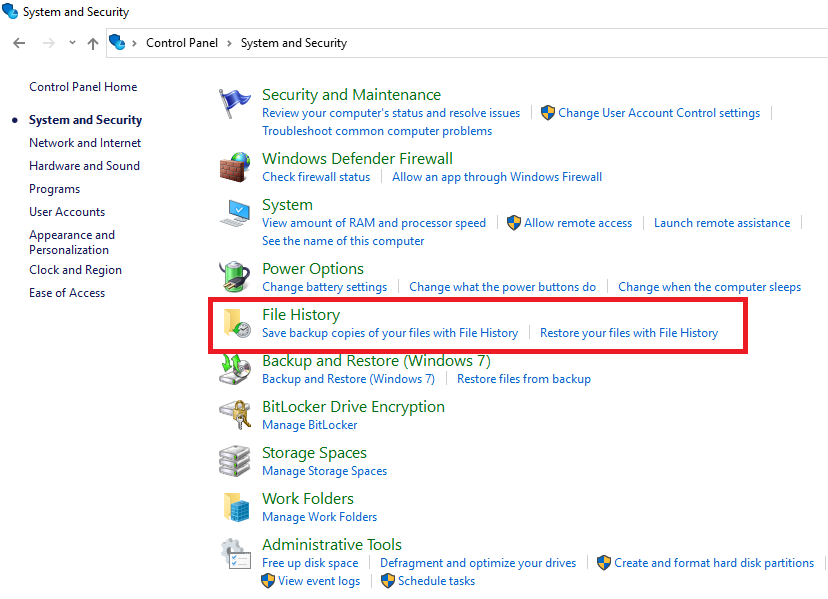
Task: Open the Storage Spaces stacked drives icon
Action: tap(234, 461)
